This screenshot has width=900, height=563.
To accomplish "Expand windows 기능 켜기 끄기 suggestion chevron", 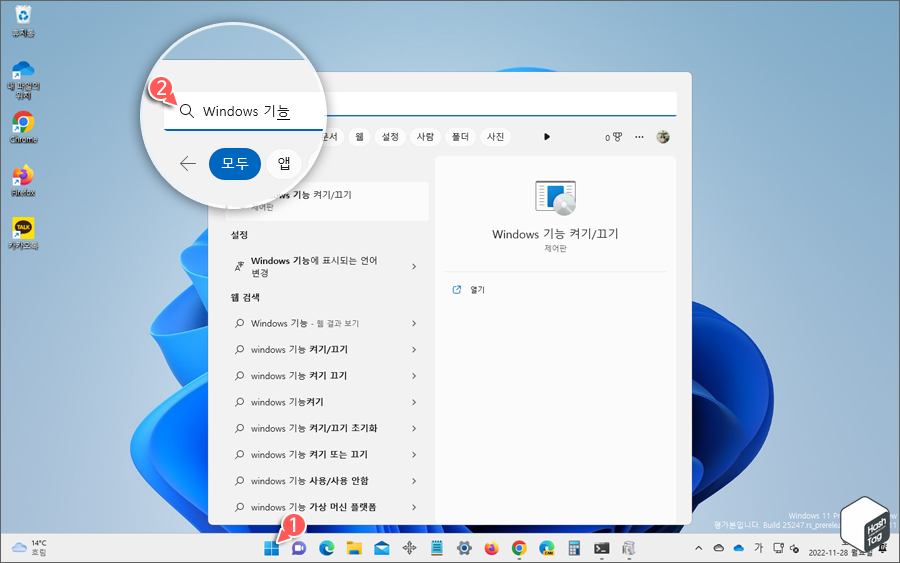I will [x=414, y=376].
